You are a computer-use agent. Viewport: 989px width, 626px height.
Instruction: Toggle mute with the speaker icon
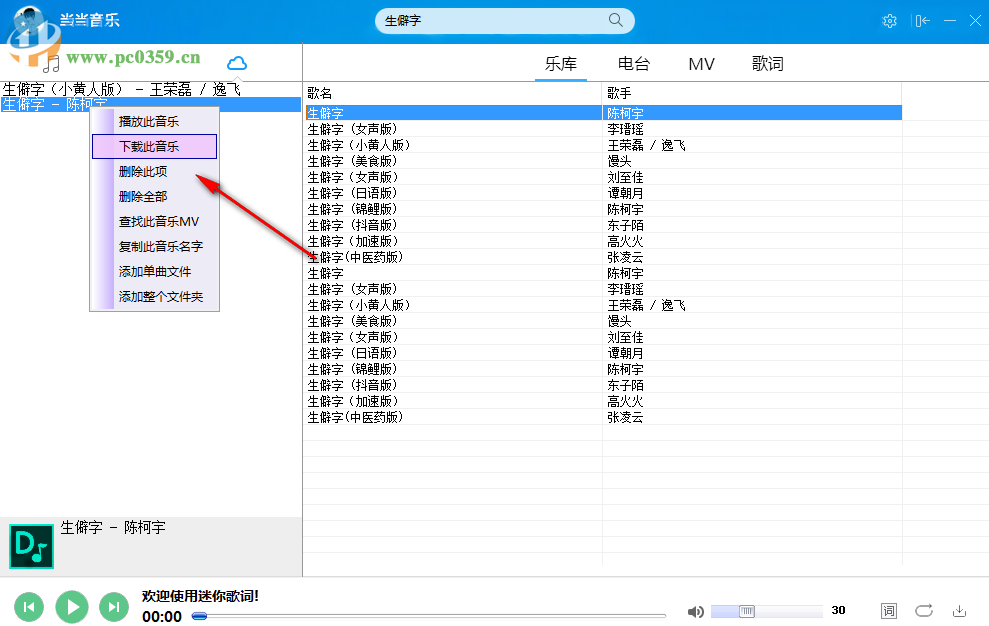click(x=696, y=610)
